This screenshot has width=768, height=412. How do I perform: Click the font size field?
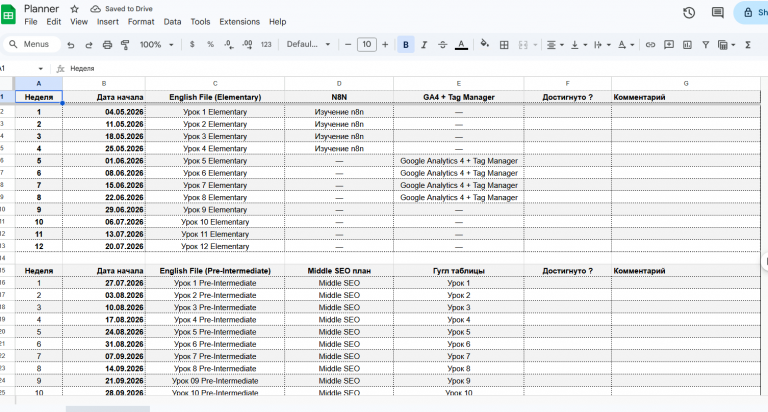(x=366, y=44)
